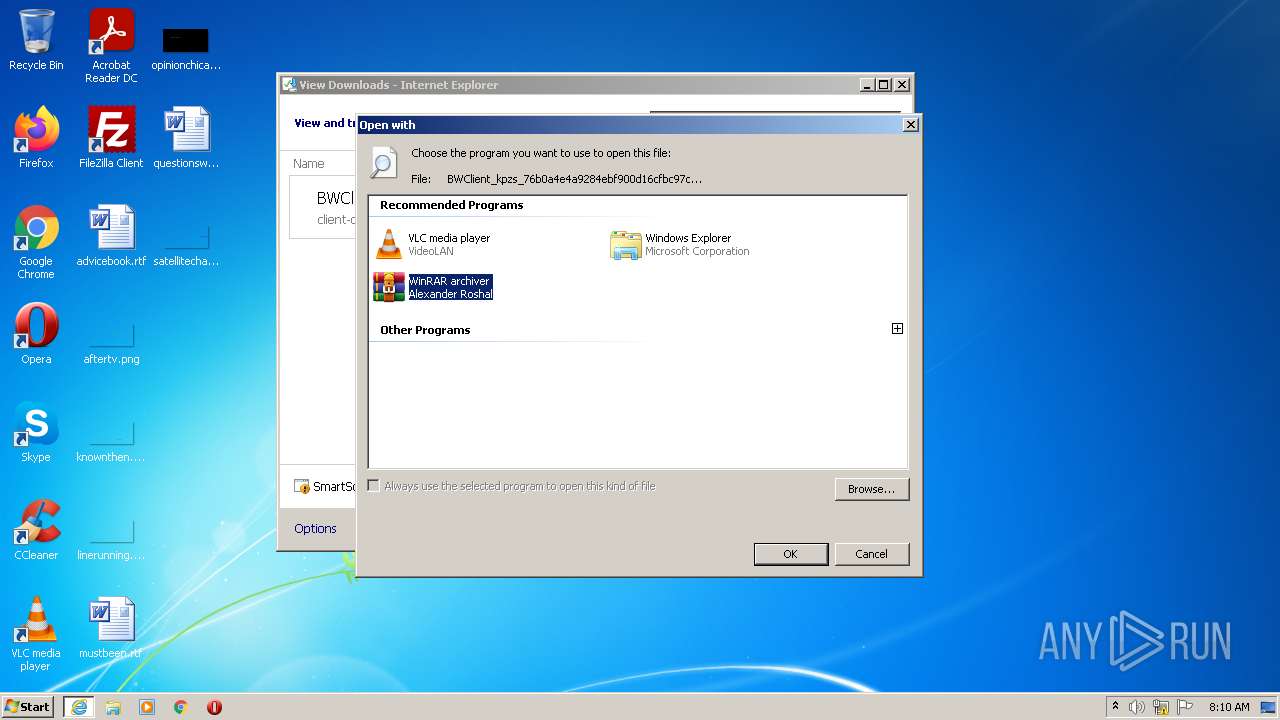Select opinionchica... desktop file
1280x720 pixels.
coord(186,48)
